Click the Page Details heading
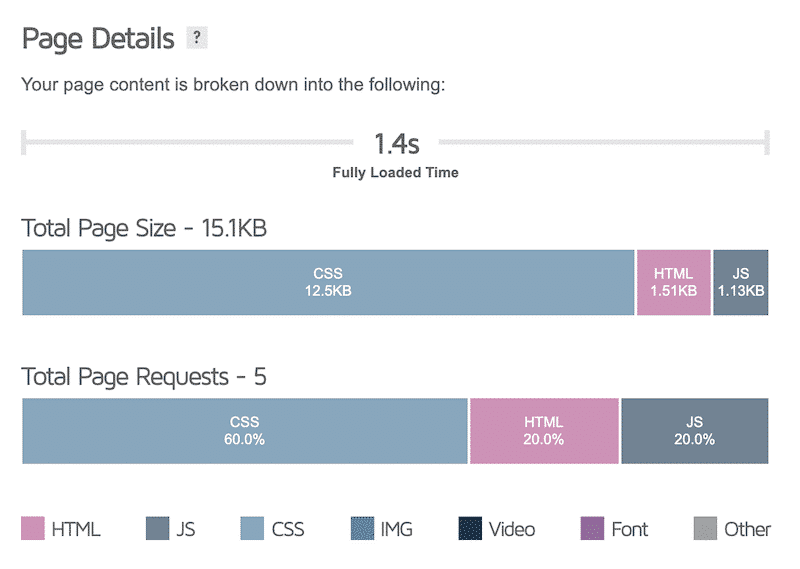Viewport: 800px width, 569px height. [x=98, y=39]
